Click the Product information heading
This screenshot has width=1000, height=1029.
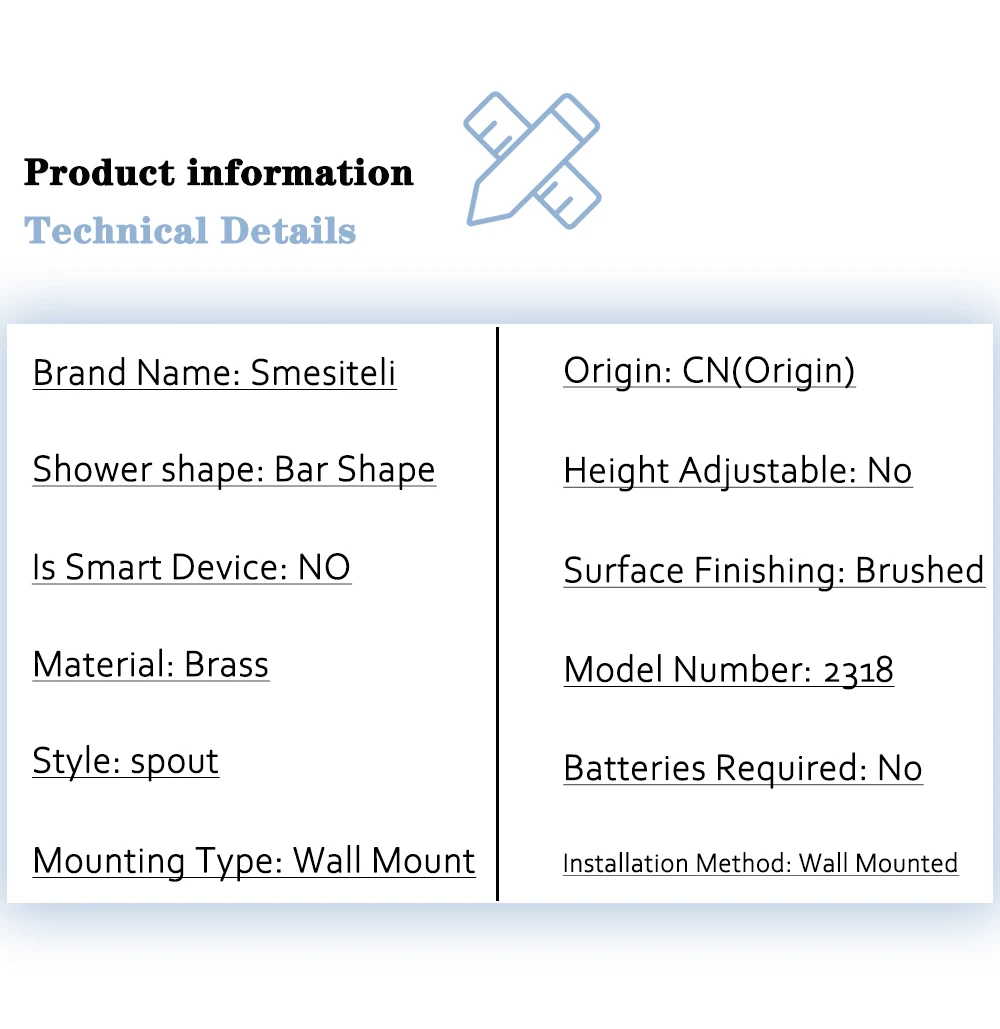pyautogui.click(x=219, y=173)
